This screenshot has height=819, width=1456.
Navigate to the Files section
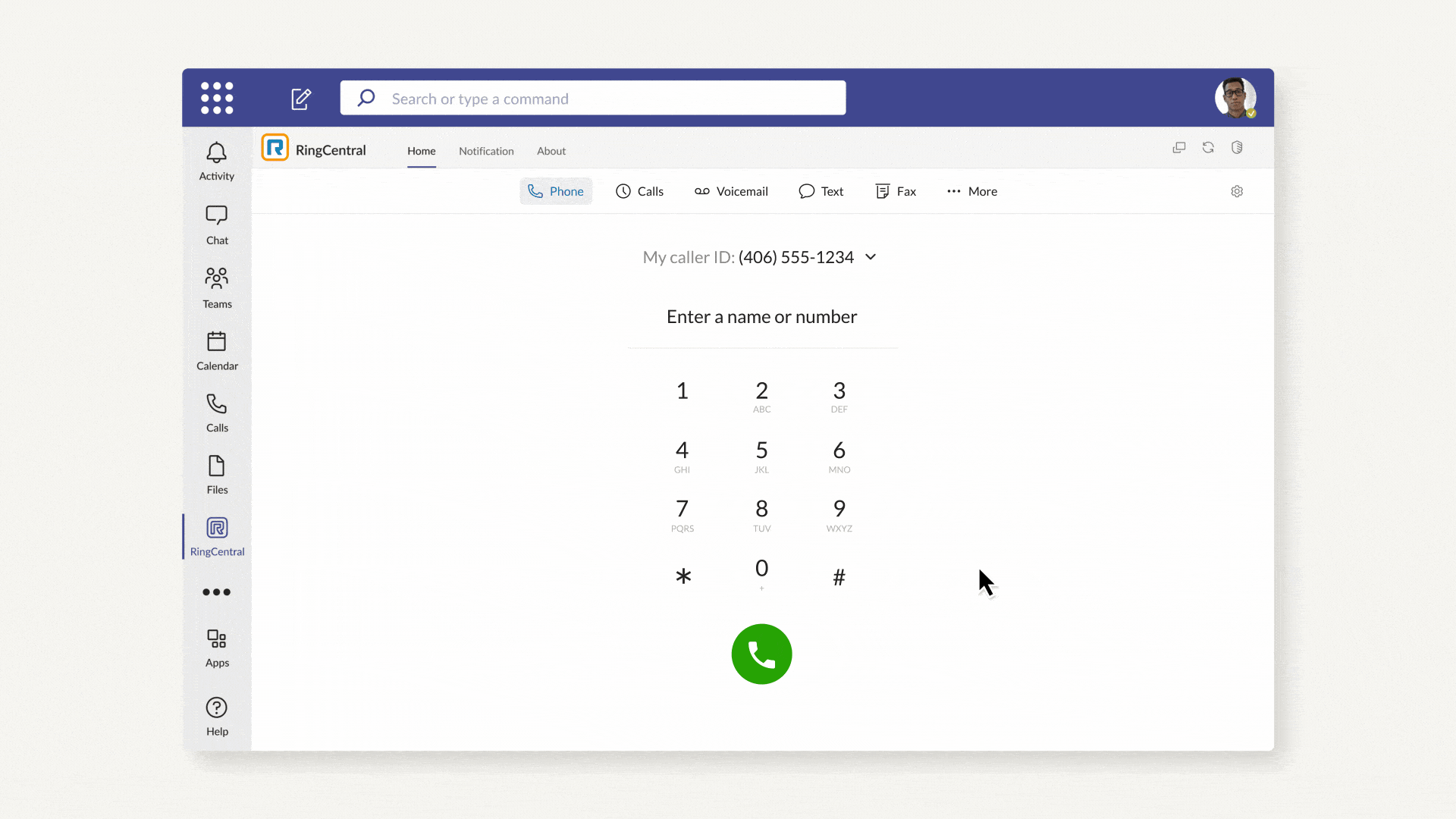216,474
